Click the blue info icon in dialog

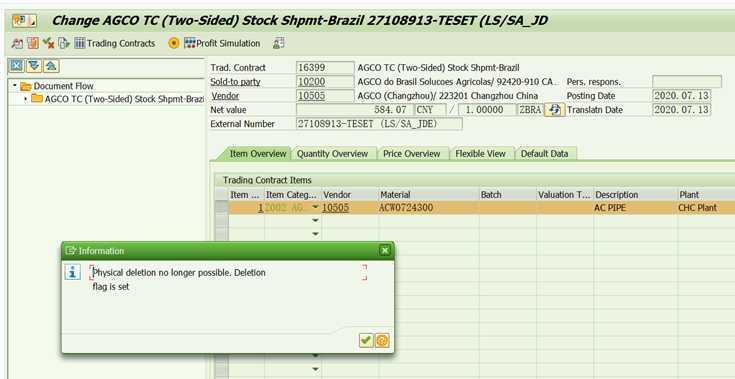[73, 272]
